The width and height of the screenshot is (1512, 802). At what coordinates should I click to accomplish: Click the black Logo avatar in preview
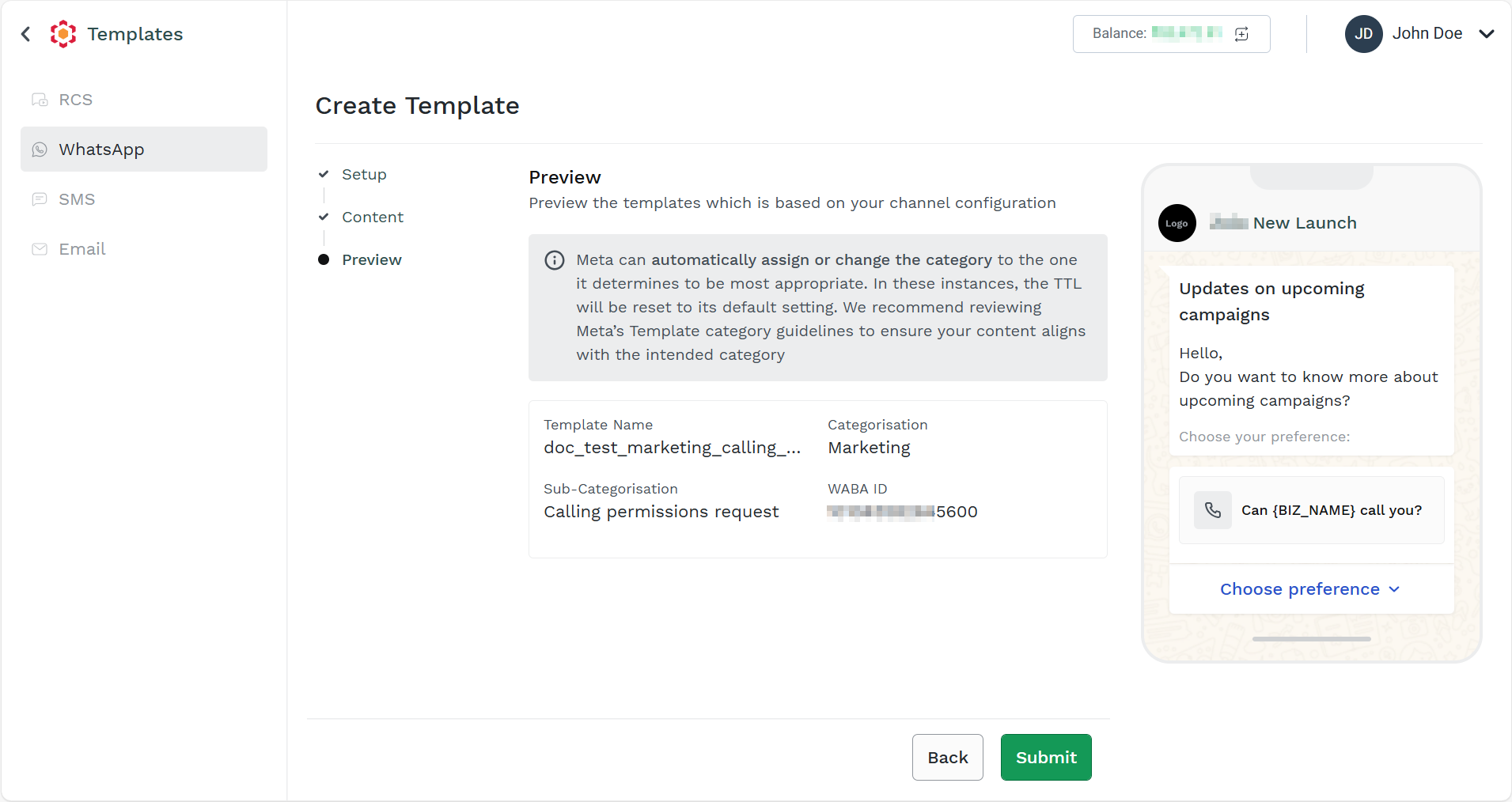pyautogui.click(x=1177, y=223)
